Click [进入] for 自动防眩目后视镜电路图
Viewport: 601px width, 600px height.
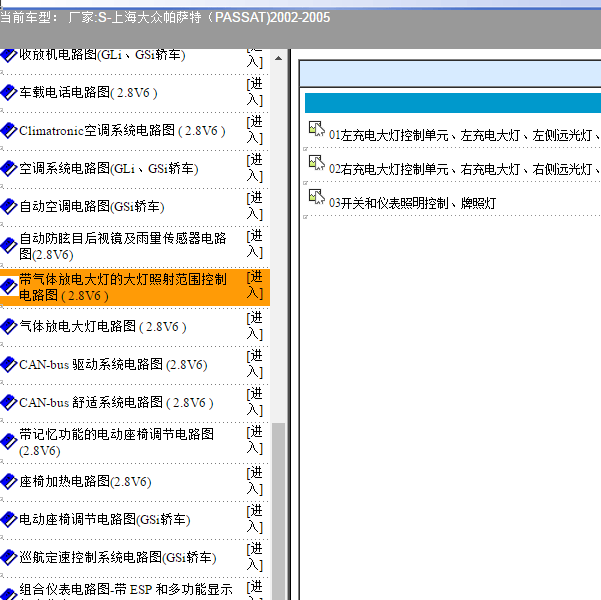click(255, 244)
